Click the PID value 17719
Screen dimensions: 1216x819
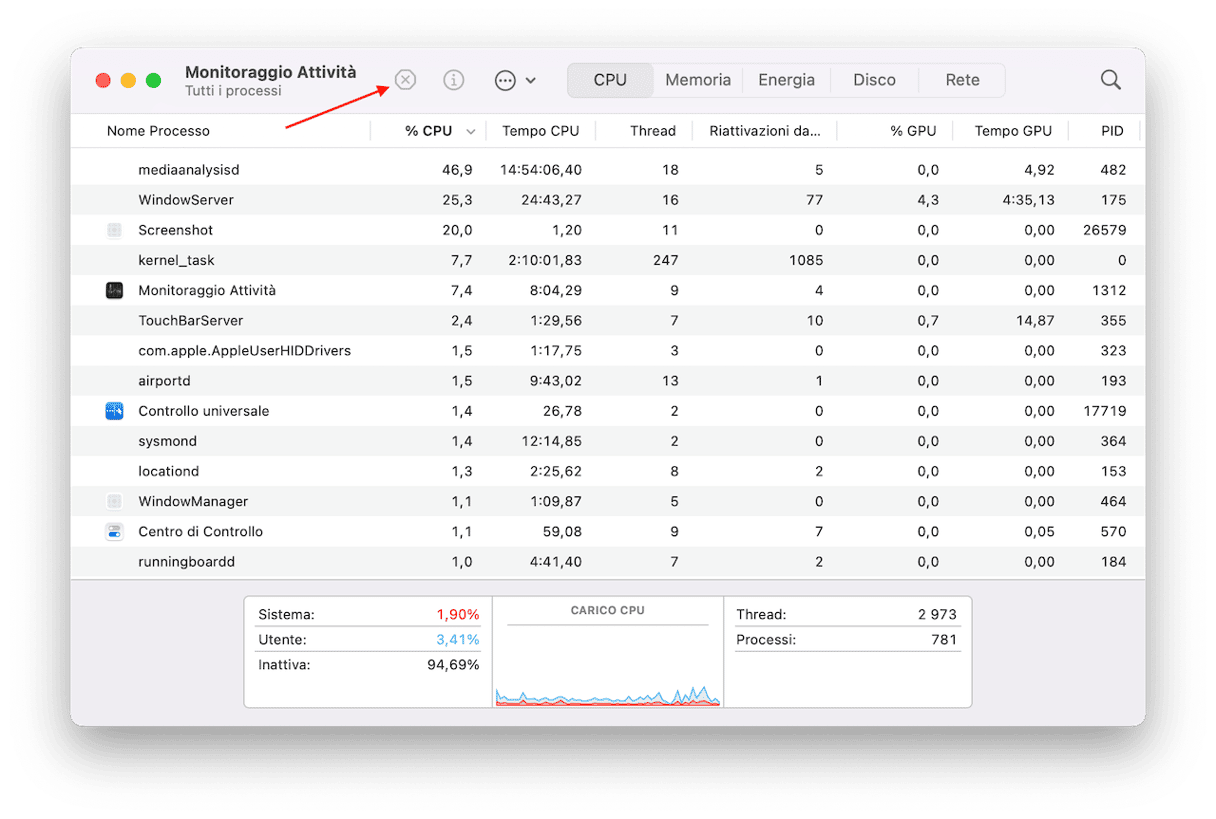(1105, 411)
